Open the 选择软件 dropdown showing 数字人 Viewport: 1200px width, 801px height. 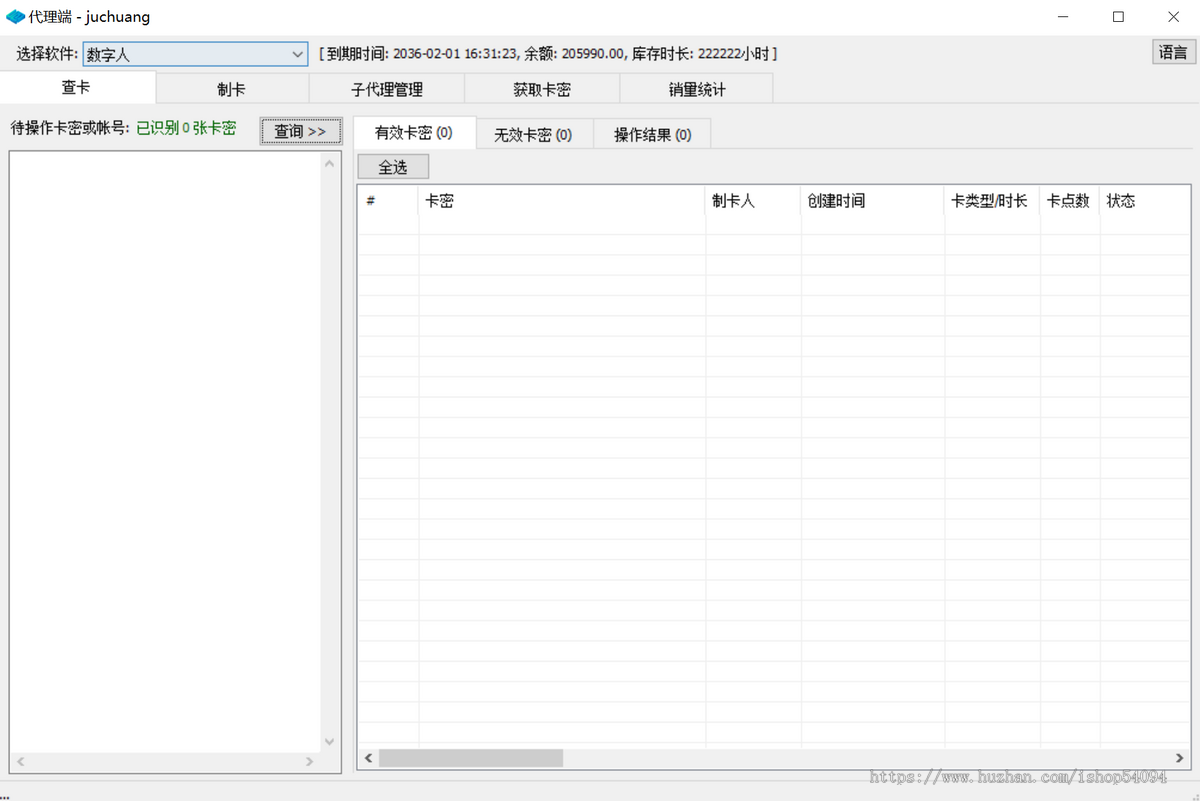[195, 54]
